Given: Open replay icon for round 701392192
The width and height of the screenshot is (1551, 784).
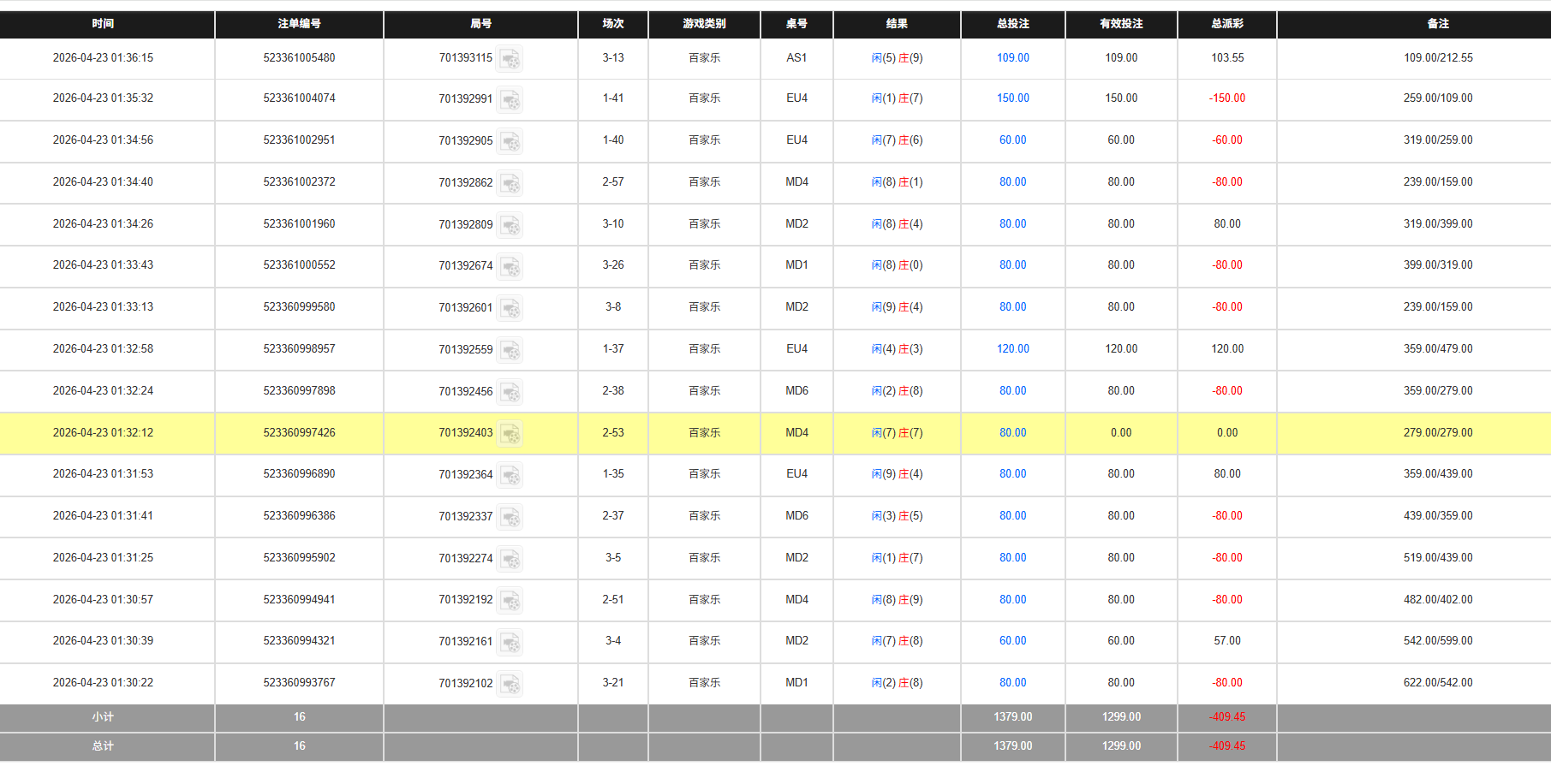Looking at the screenshot, I should click(510, 601).
